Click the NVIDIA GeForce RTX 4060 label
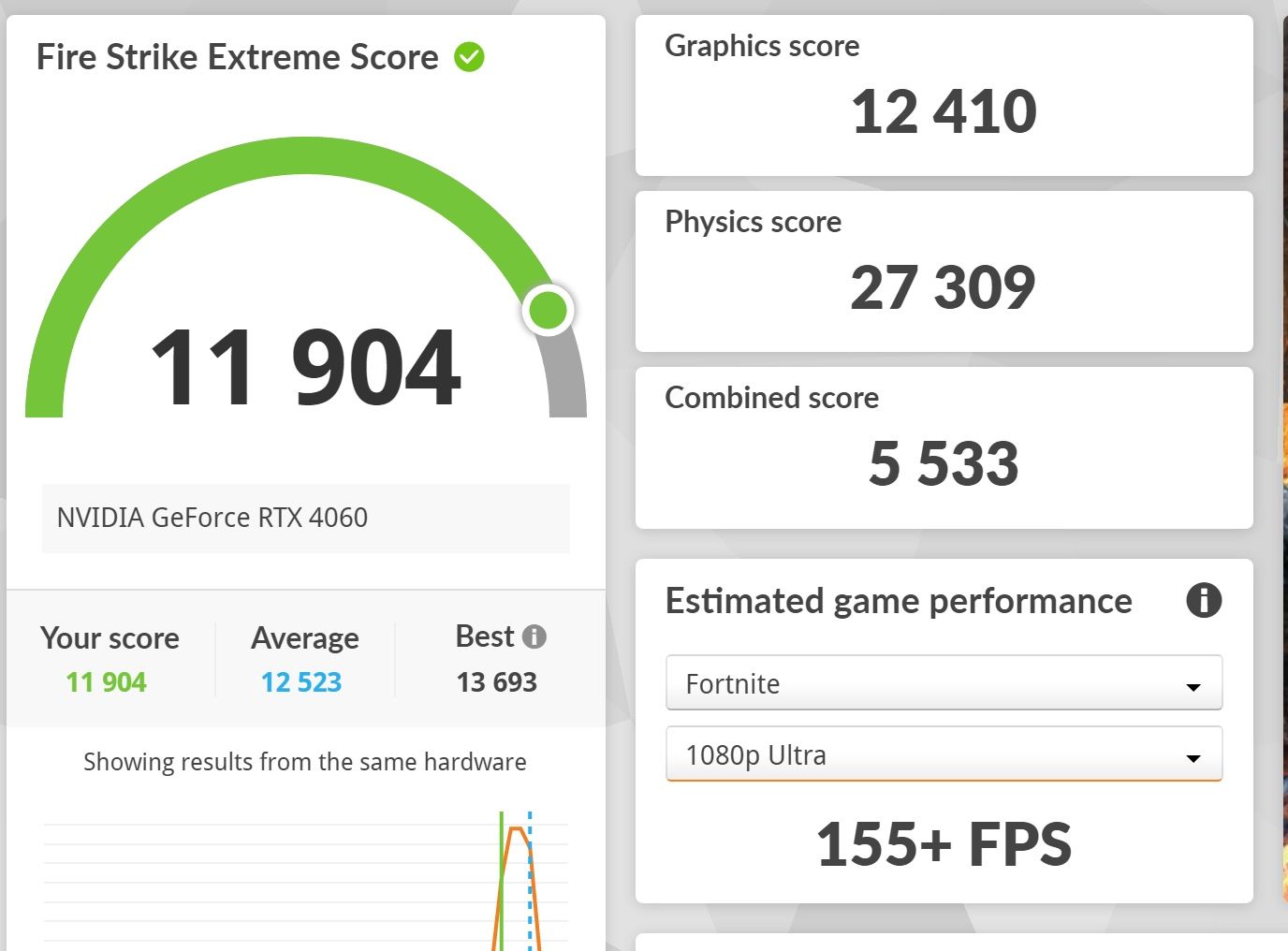Screen dimensions: 1288x951 pos(212,518)
